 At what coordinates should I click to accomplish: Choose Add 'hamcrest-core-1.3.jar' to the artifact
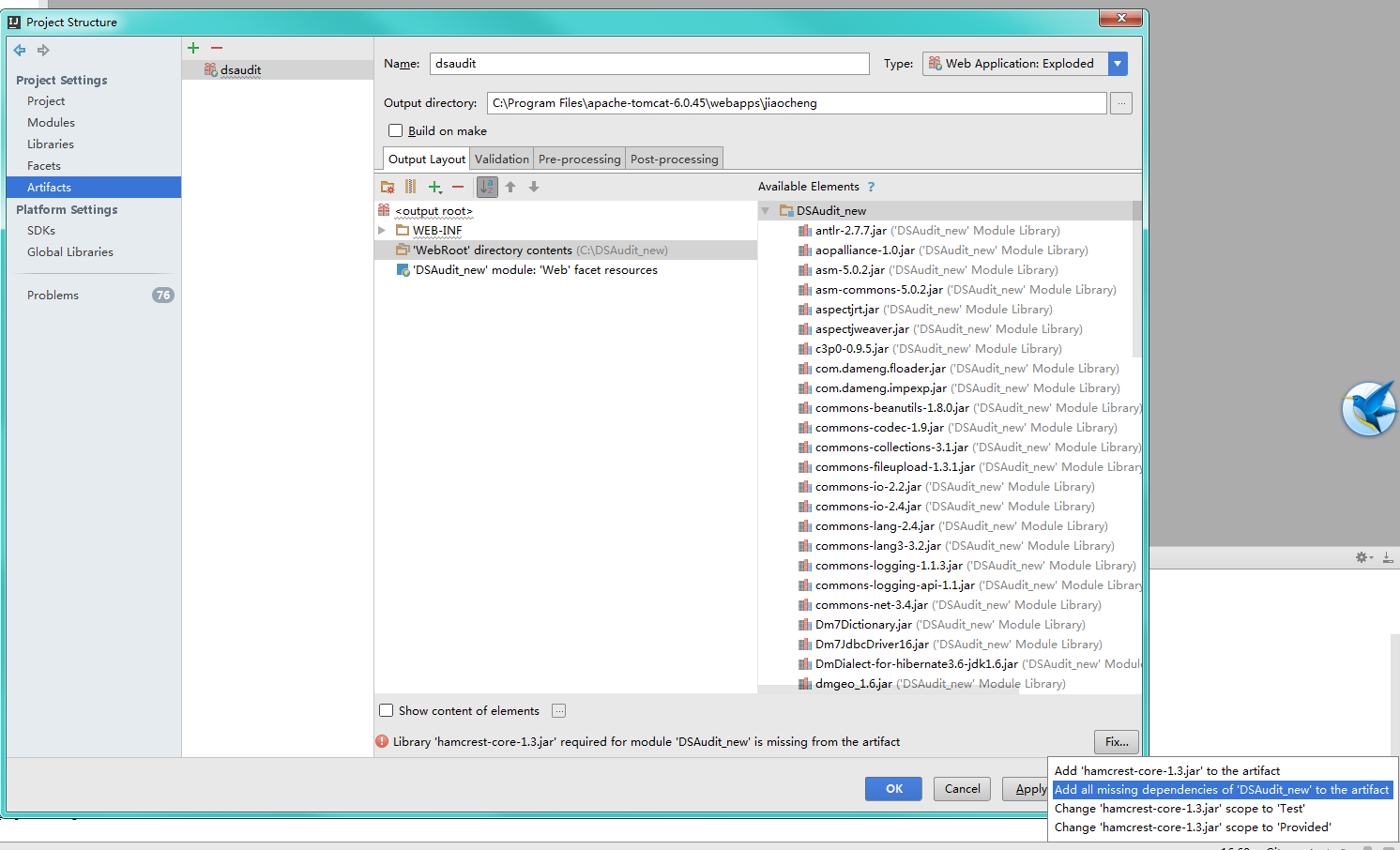[x=1222, y=771]
